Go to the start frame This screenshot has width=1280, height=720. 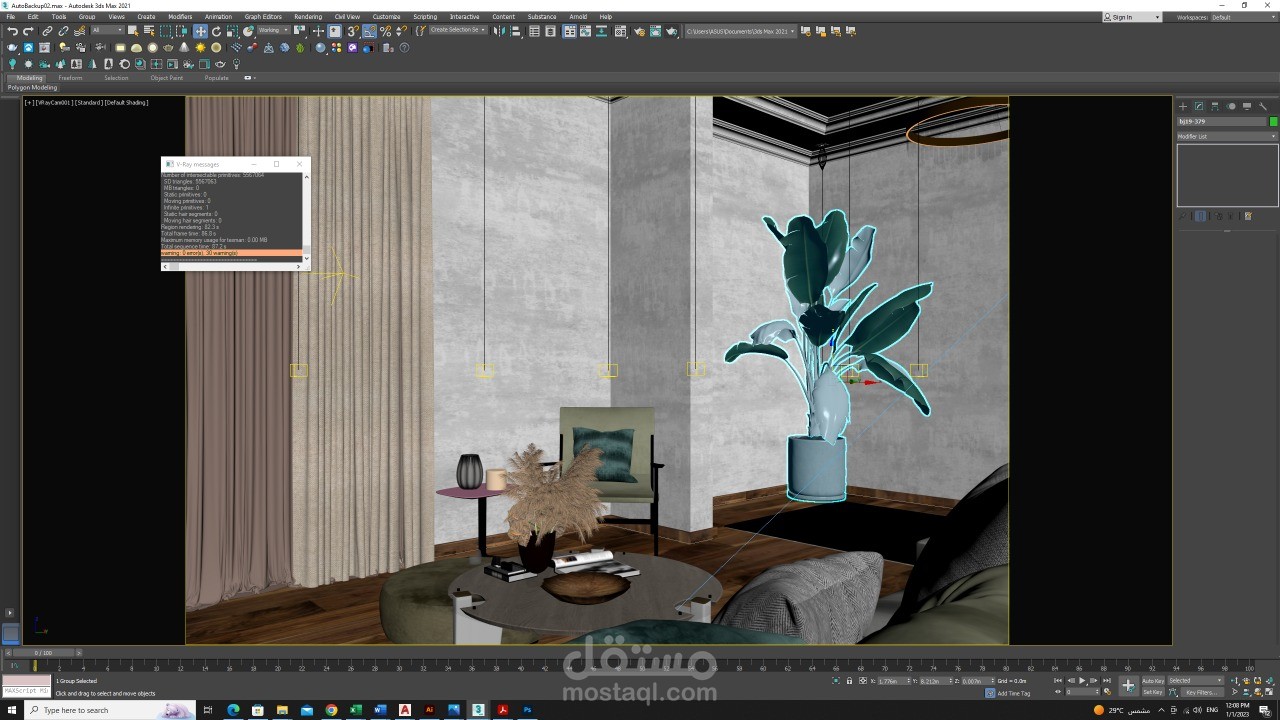[1058, 681]
